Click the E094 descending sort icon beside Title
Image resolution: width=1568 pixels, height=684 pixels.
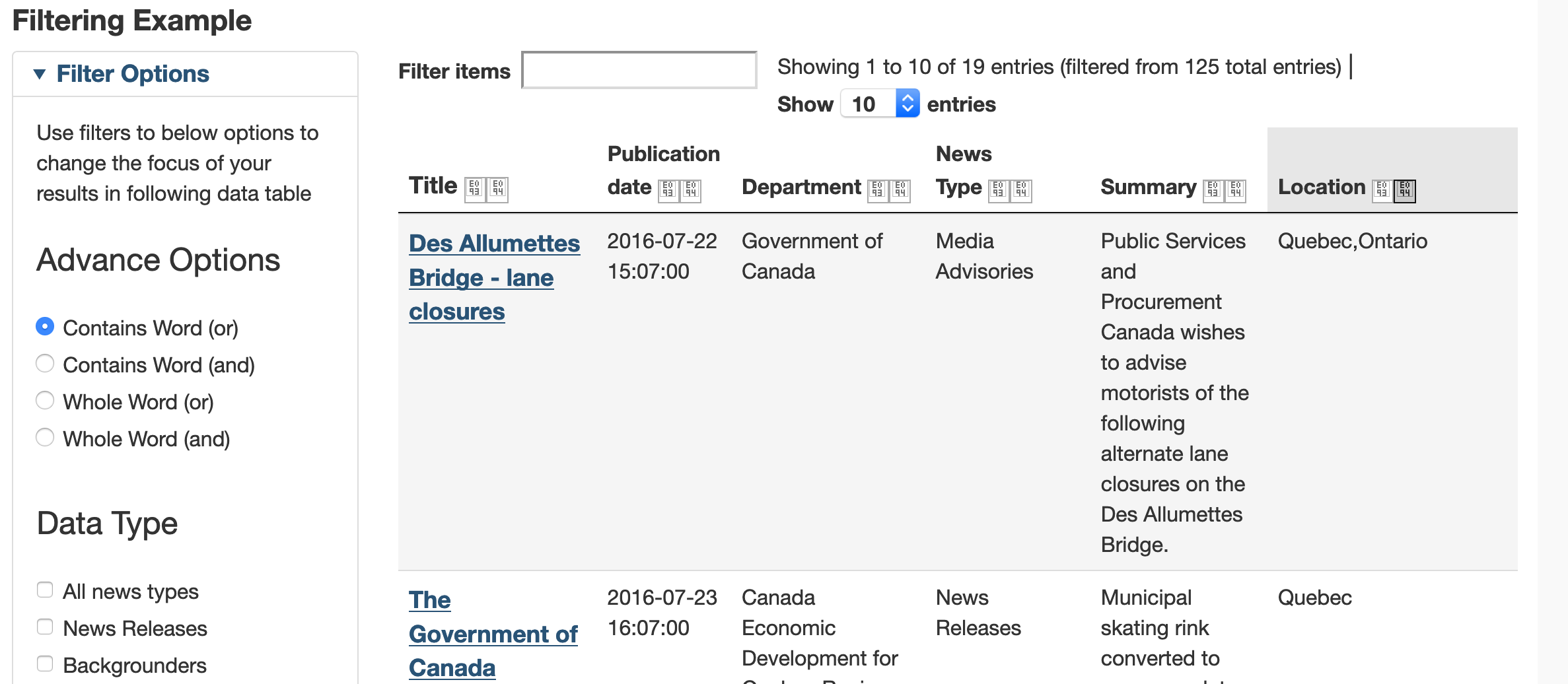[498, 189]
